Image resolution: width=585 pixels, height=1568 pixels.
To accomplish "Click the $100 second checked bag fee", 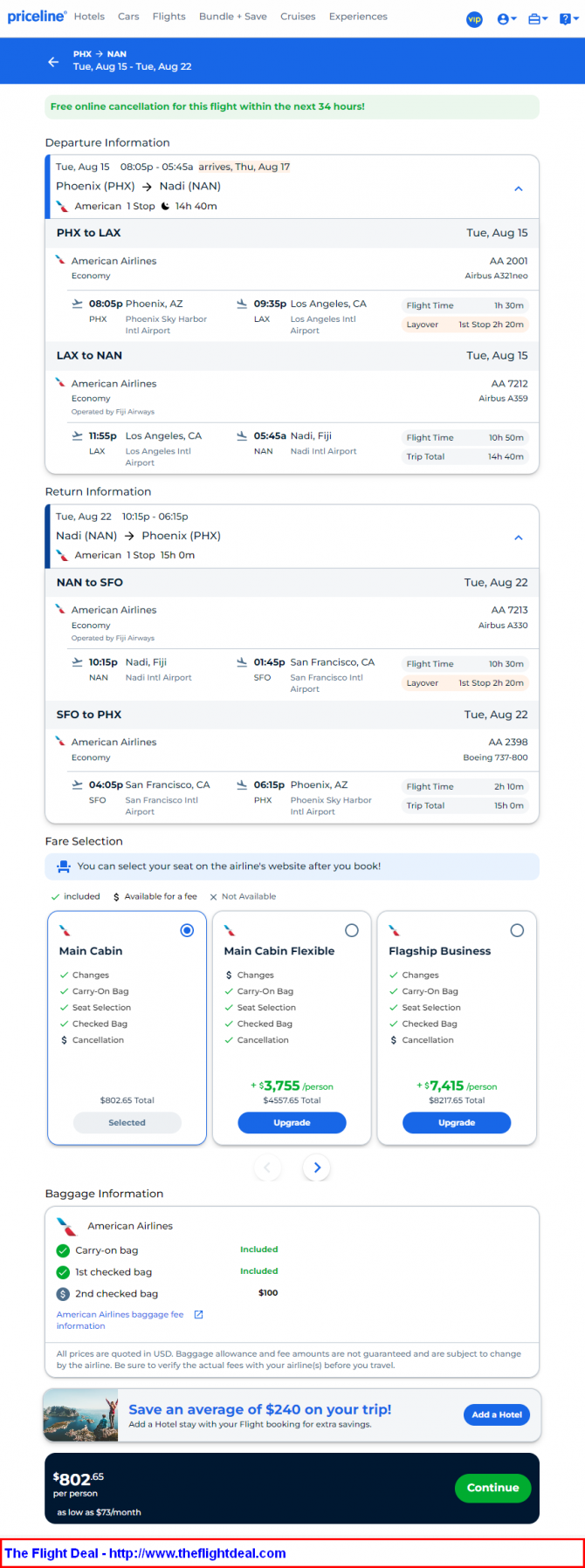I will click(x=268, y=1293).
